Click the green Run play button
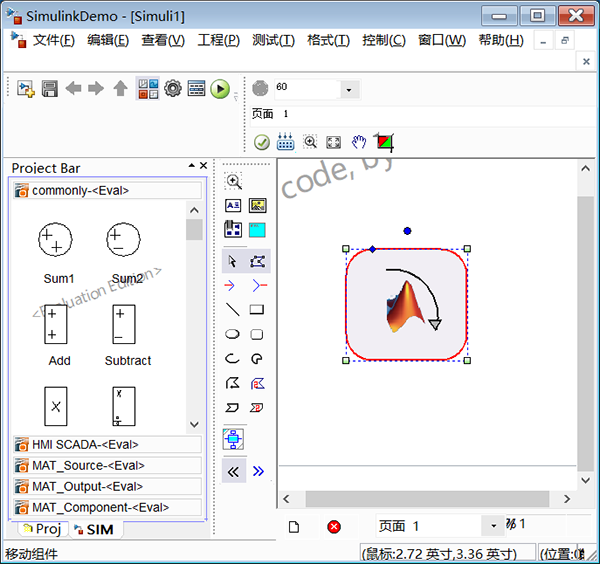Image resolution: width=600 pixels, height=564 pixels. (220, 89)
